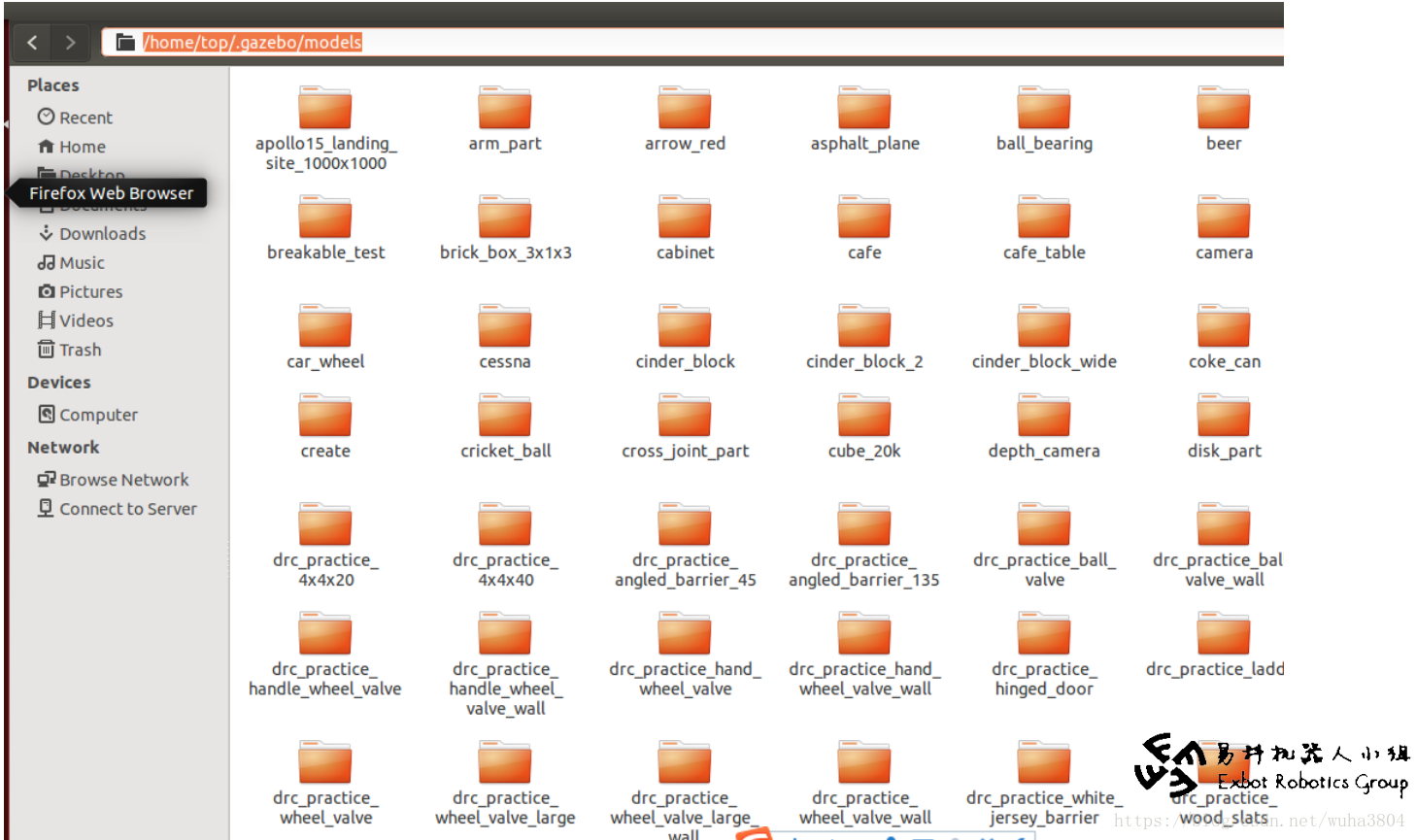Select the create folder icon
The height and width of the screenshot is (840, 1416).
pos(325,415)
